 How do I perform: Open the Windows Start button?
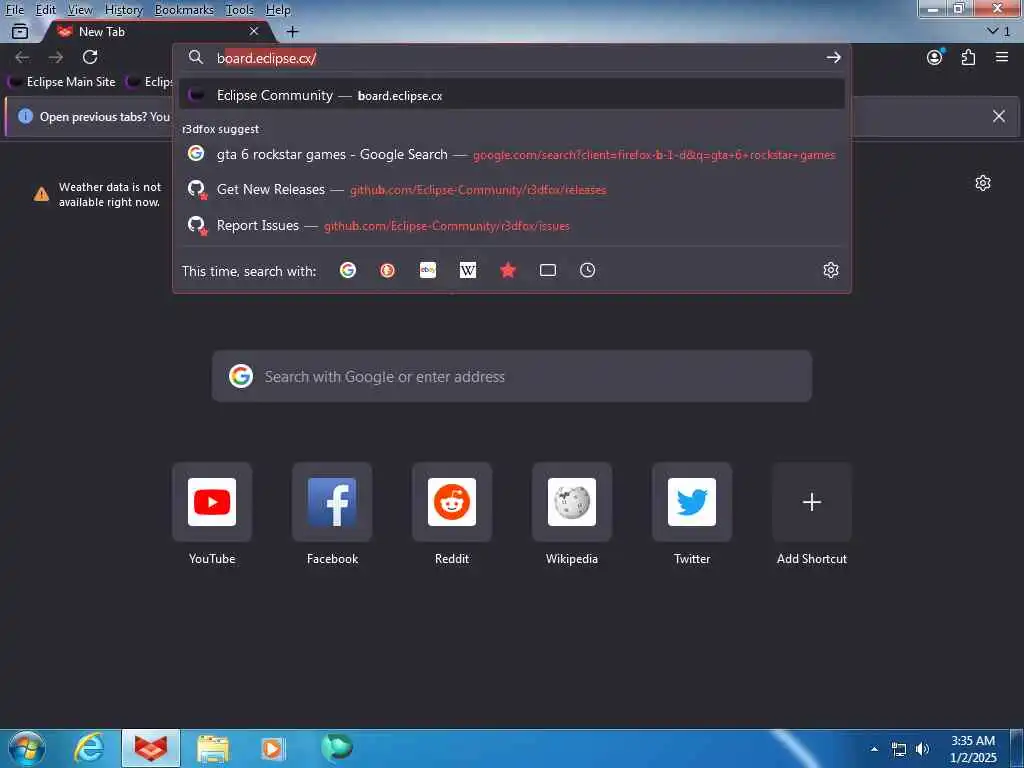click(27, 748)
